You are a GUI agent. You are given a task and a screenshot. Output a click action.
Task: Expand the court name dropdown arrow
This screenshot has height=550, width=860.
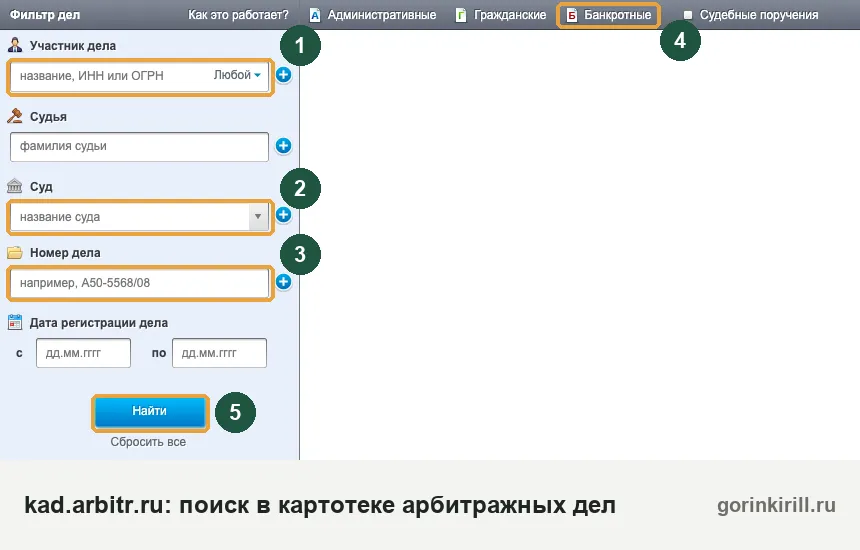pos(258,217)
